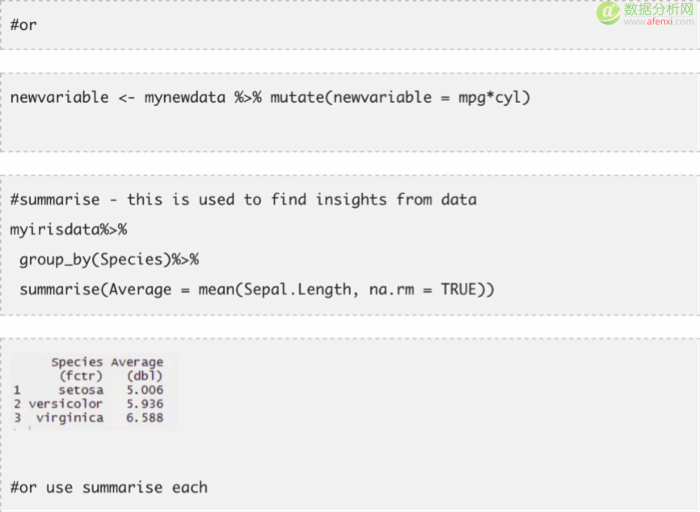Click the Chinese site title next to logo
This screenshot has width=700, height=512.
click(658, 9)
